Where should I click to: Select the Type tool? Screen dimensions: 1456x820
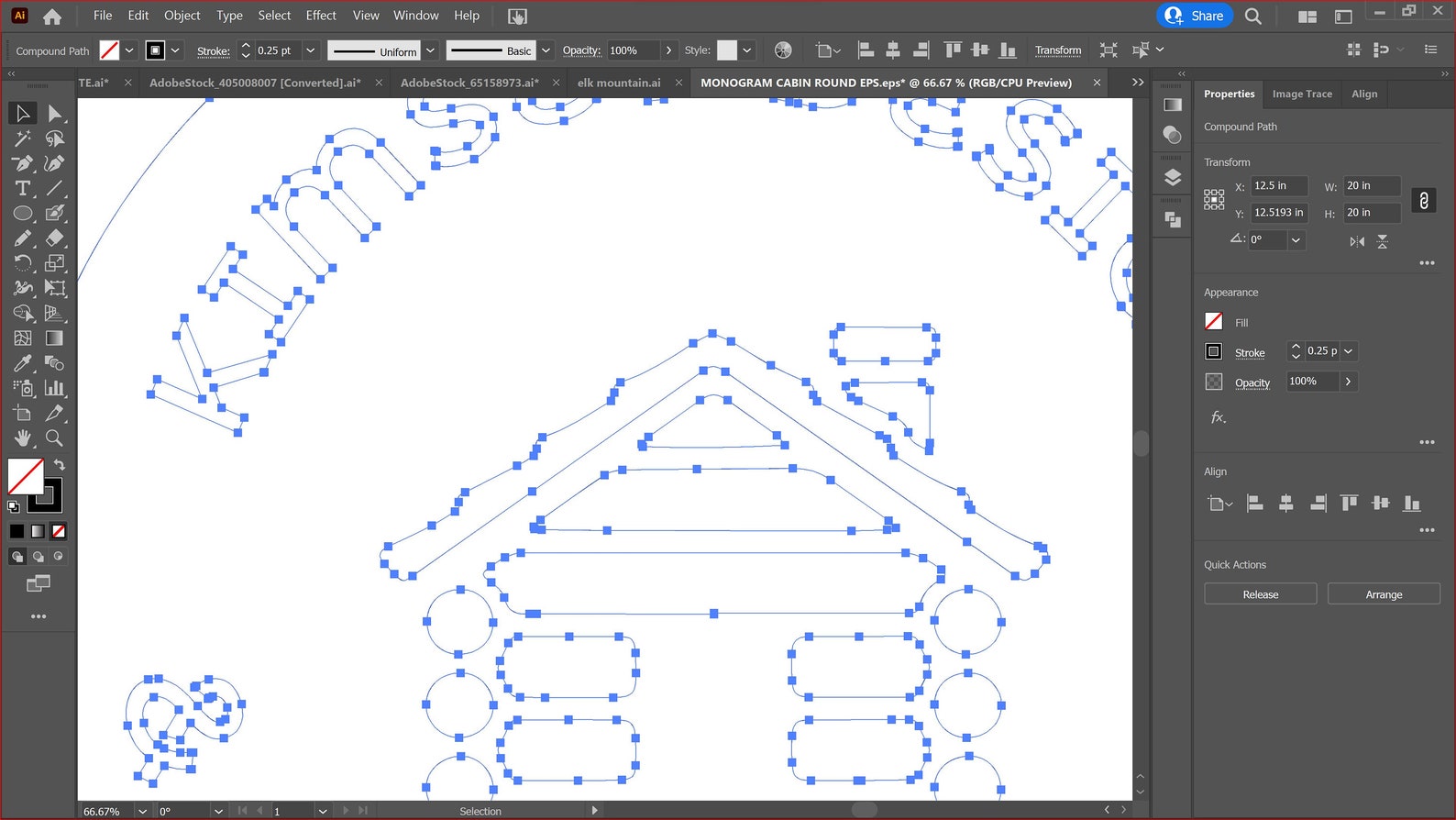pyautogui.click(x=23, y=188)
